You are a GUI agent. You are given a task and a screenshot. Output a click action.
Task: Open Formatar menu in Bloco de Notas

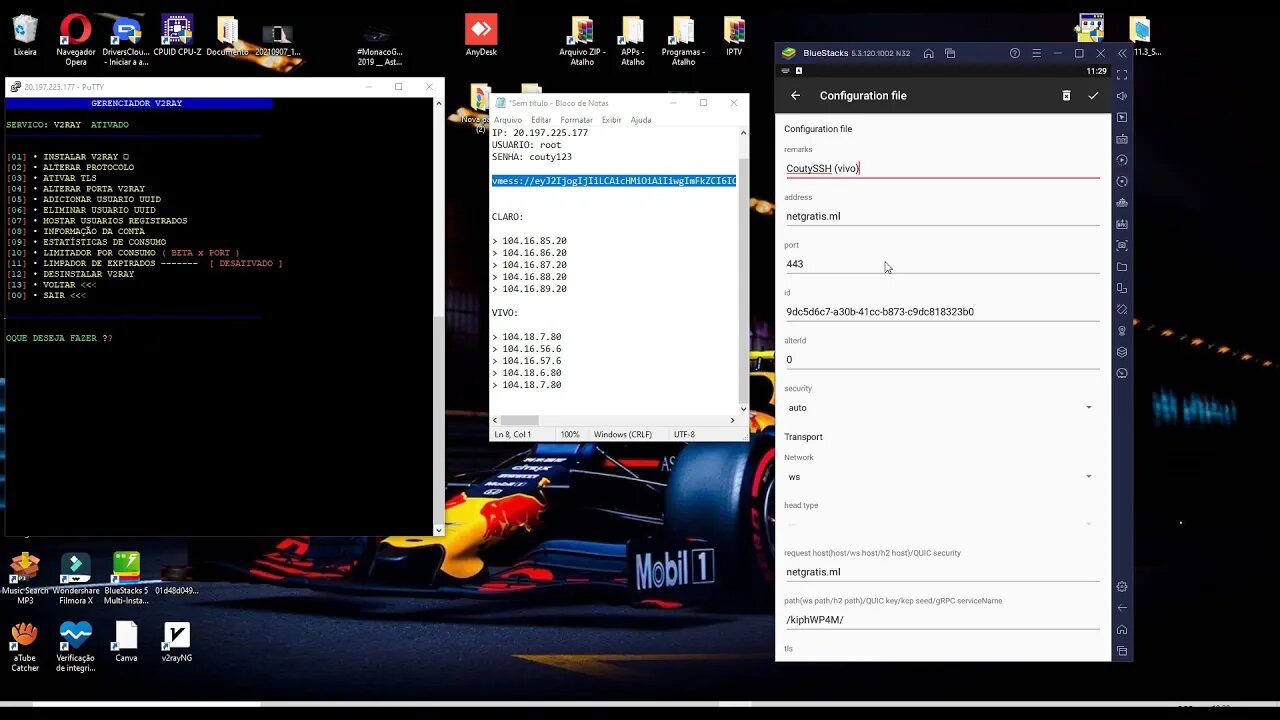pyautogui.click(x=576, y=120)
